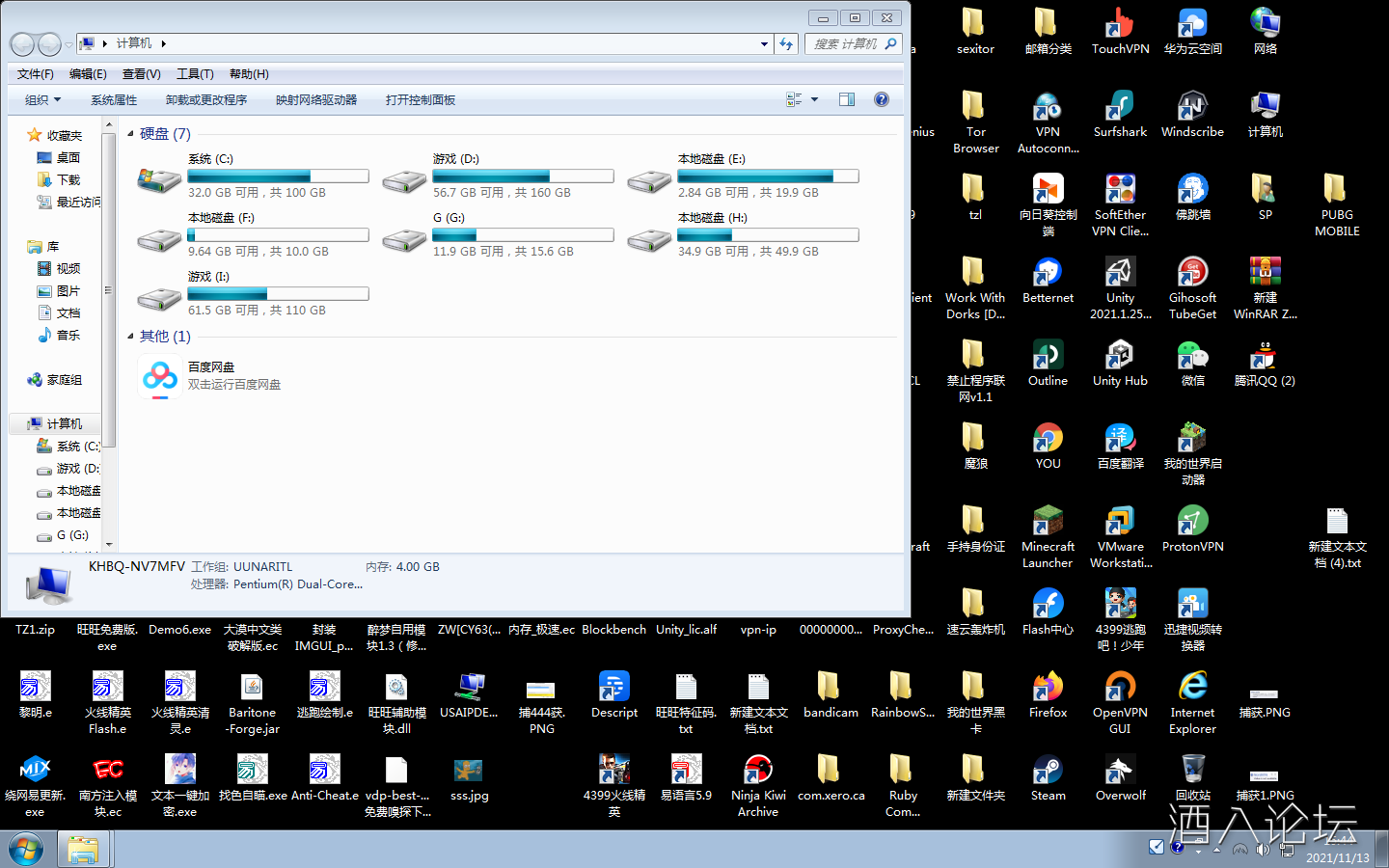
Task: Launch ProtonVPN desktop shortcut
Action: (x=1192, y=529)
